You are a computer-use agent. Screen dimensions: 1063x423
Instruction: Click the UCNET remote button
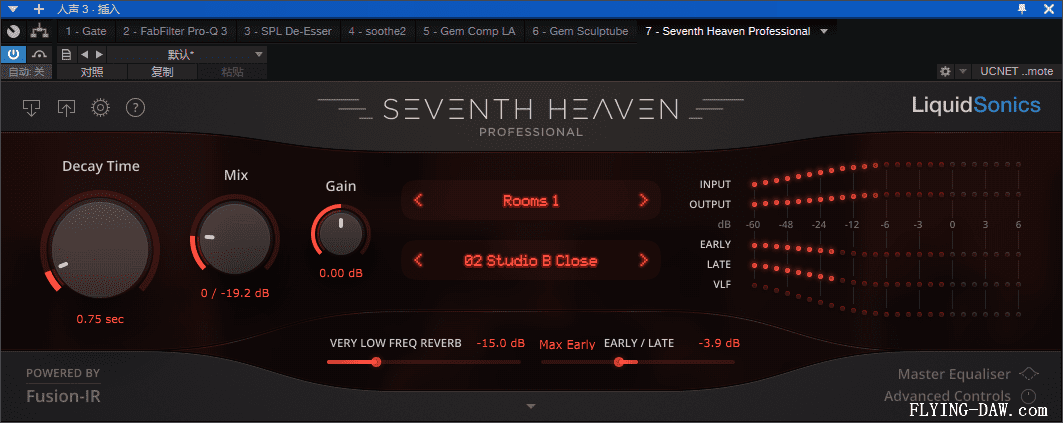tap(1016, 72)
